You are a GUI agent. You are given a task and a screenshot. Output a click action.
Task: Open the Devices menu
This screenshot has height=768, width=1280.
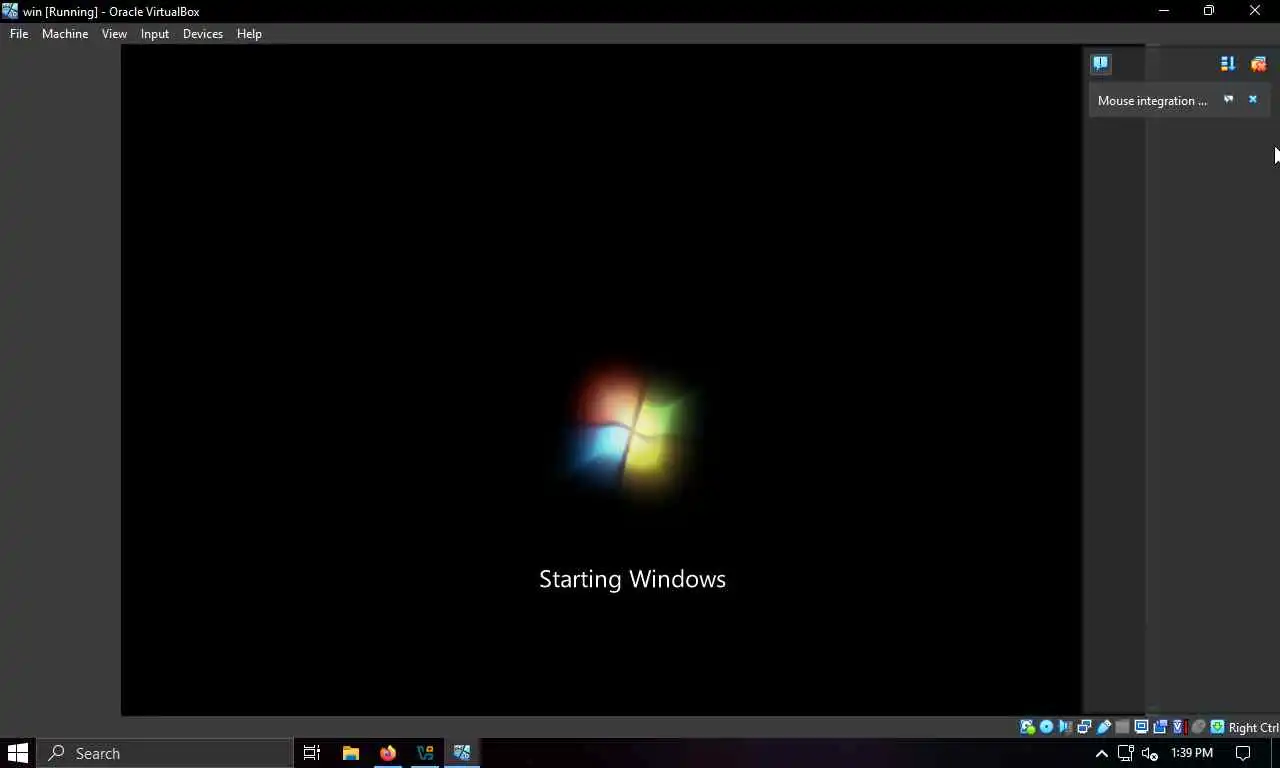tap(203, 33)
